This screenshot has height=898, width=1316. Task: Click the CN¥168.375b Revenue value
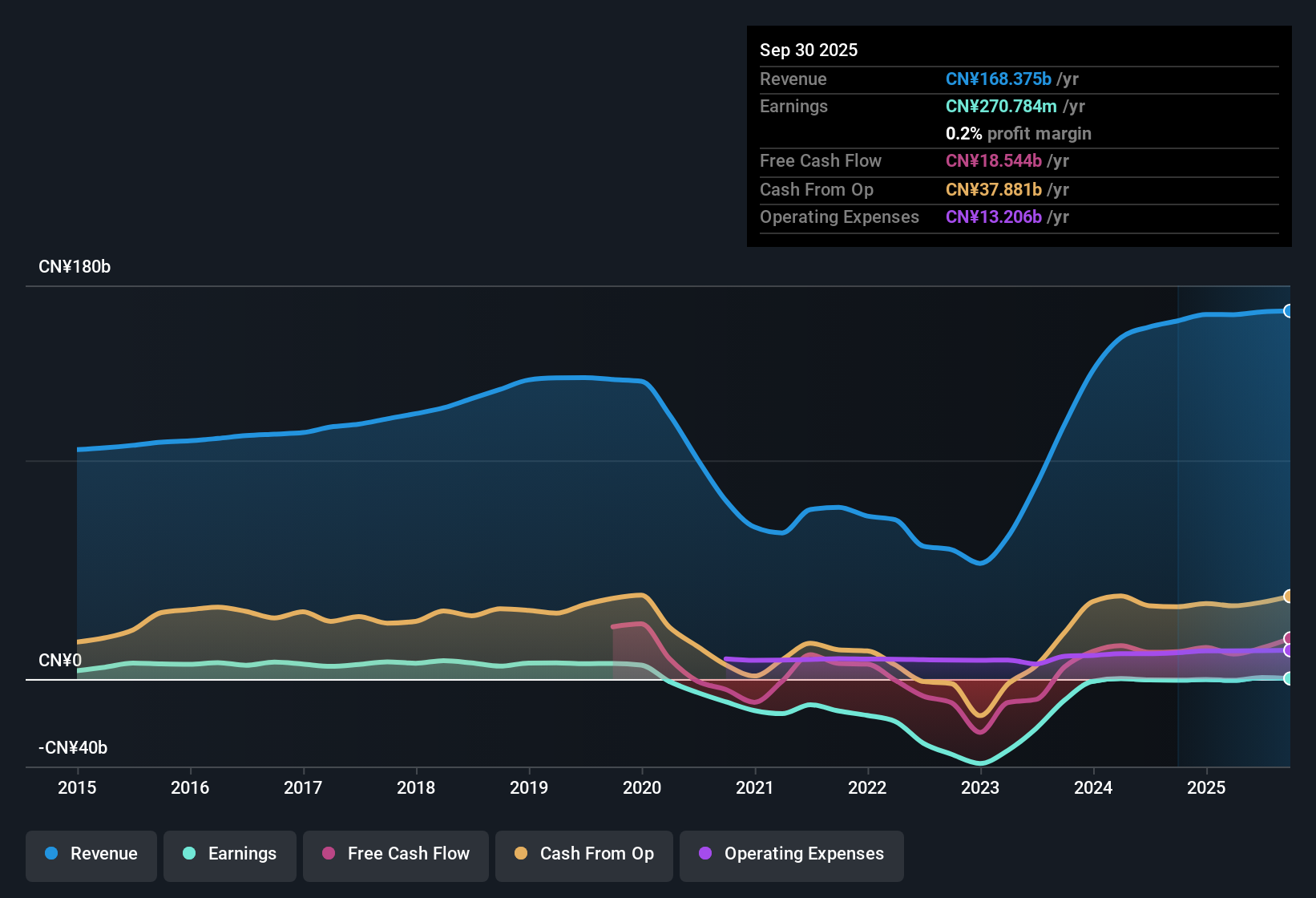(x=998, y=79)
